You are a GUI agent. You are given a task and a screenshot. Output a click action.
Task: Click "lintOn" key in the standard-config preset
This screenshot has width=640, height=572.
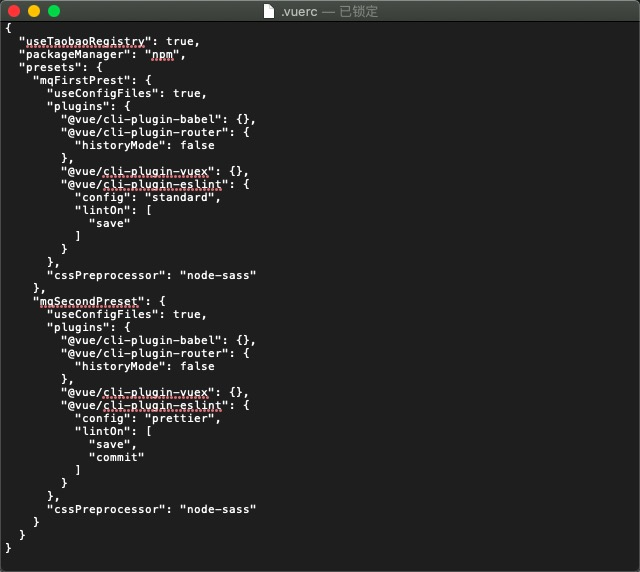[x=102, y=211]
